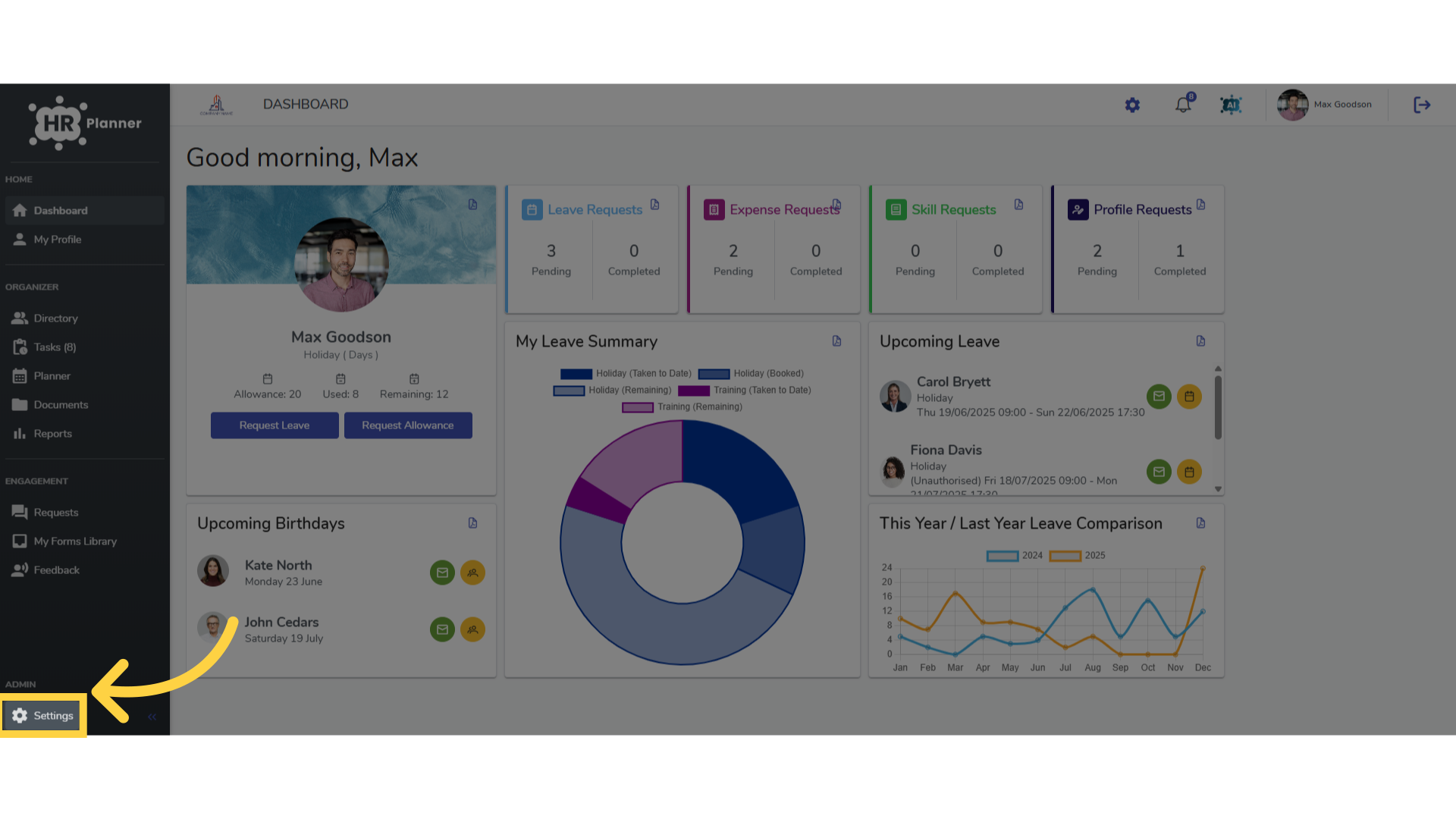Image resolution: width=1456 pixels, height=819 pixels.
Task: Click the Profile Requests document icon
Action: tap(1201, 205)
